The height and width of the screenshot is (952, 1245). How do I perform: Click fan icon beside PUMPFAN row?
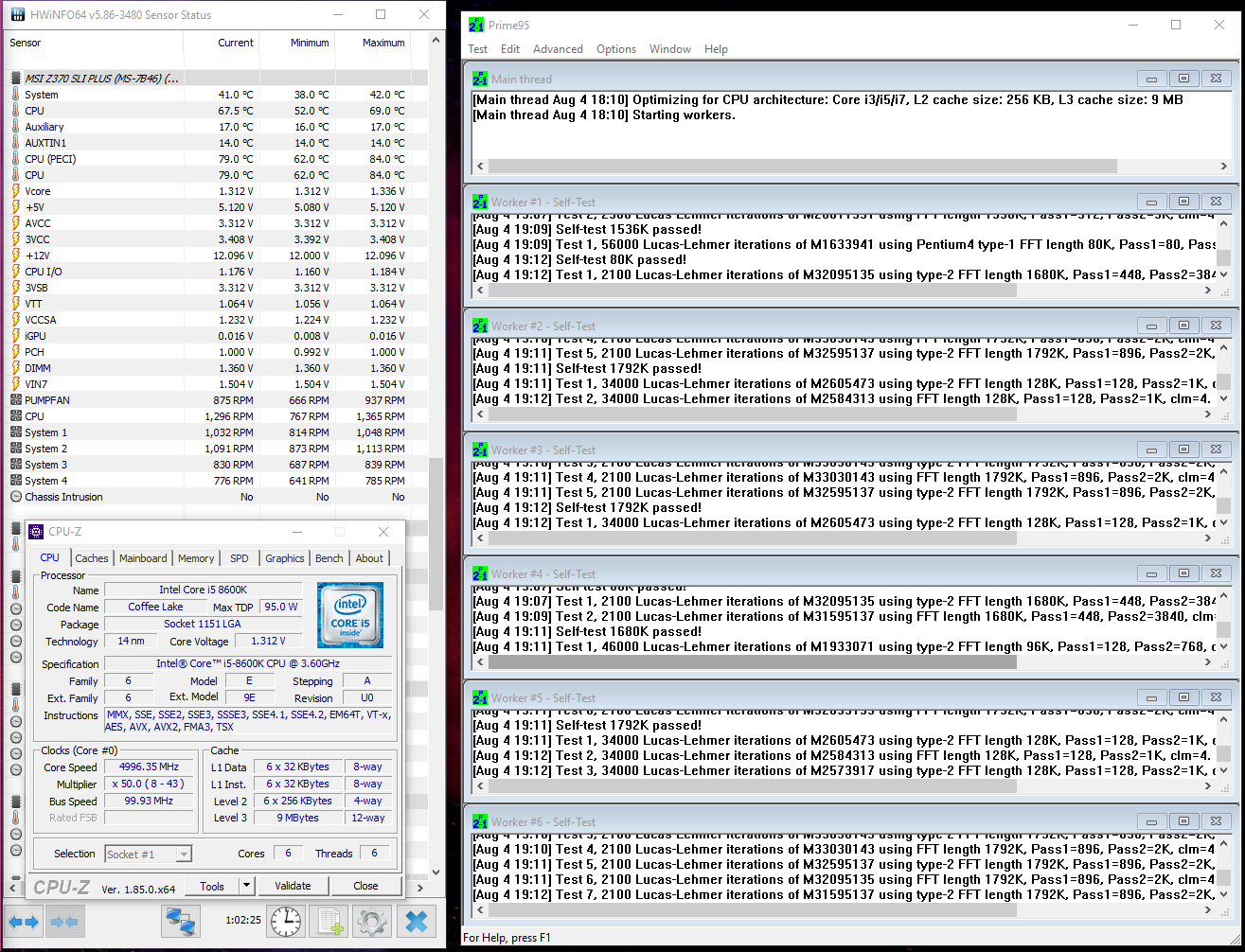pos(15,400)
